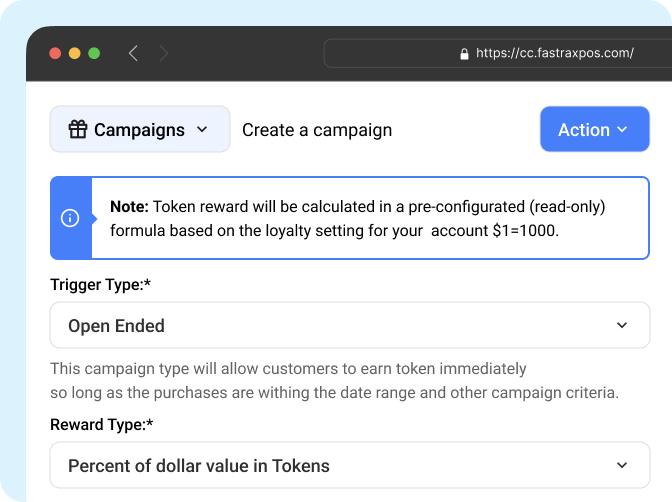This screenshot has height=502, width=672.
Task: Maximize the window with the green dot
Action: coord(94,53)
